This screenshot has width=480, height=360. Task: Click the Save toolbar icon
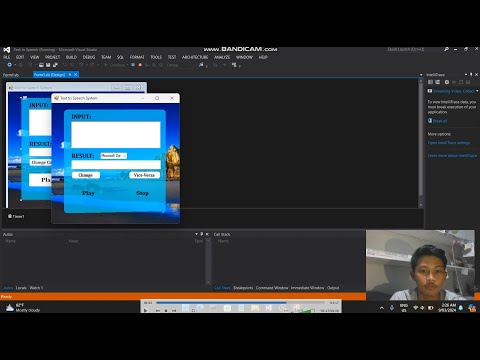coord(48,65)
